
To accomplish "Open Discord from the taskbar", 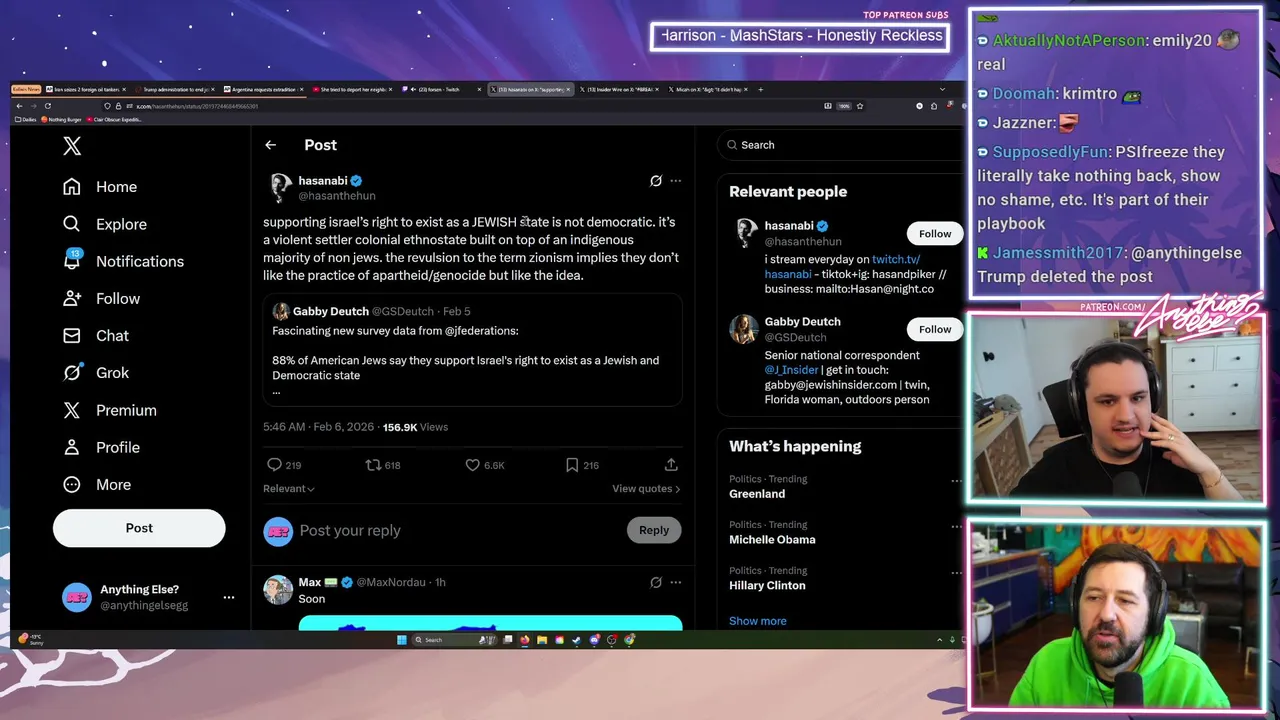I will [x=595, y=640].
